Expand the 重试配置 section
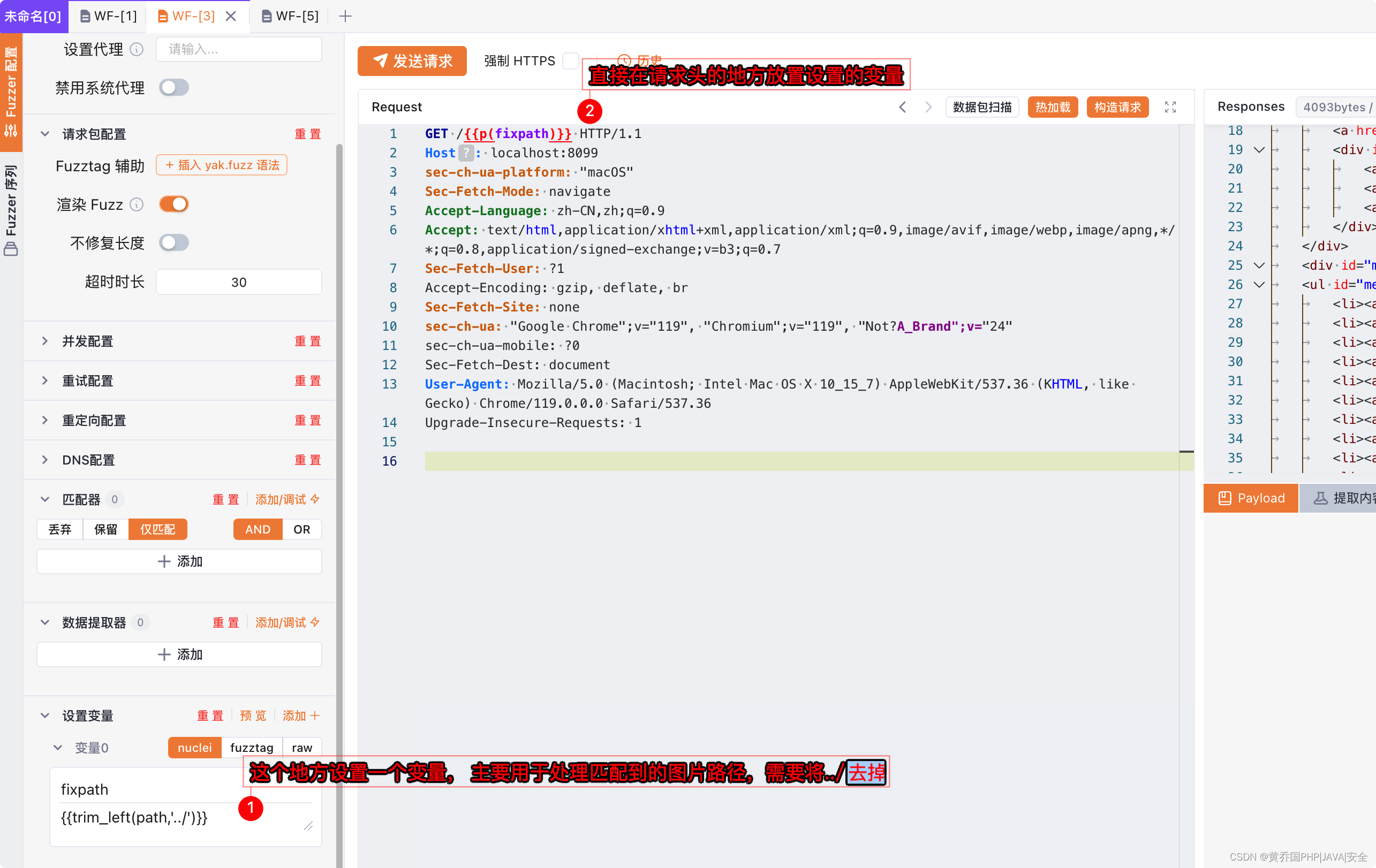1376x868 pixels. [x=44, y=380]
